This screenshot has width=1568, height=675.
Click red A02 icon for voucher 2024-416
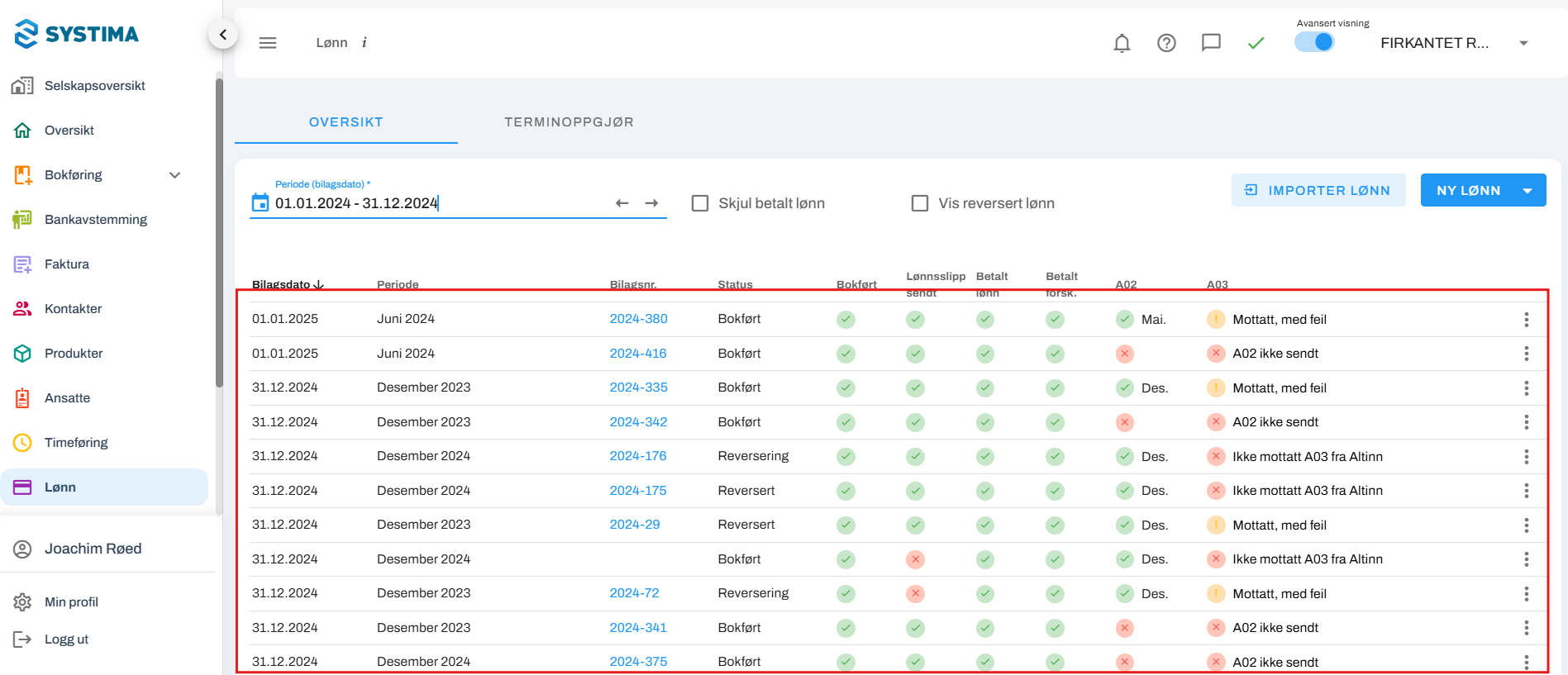tap(1124, 354)
